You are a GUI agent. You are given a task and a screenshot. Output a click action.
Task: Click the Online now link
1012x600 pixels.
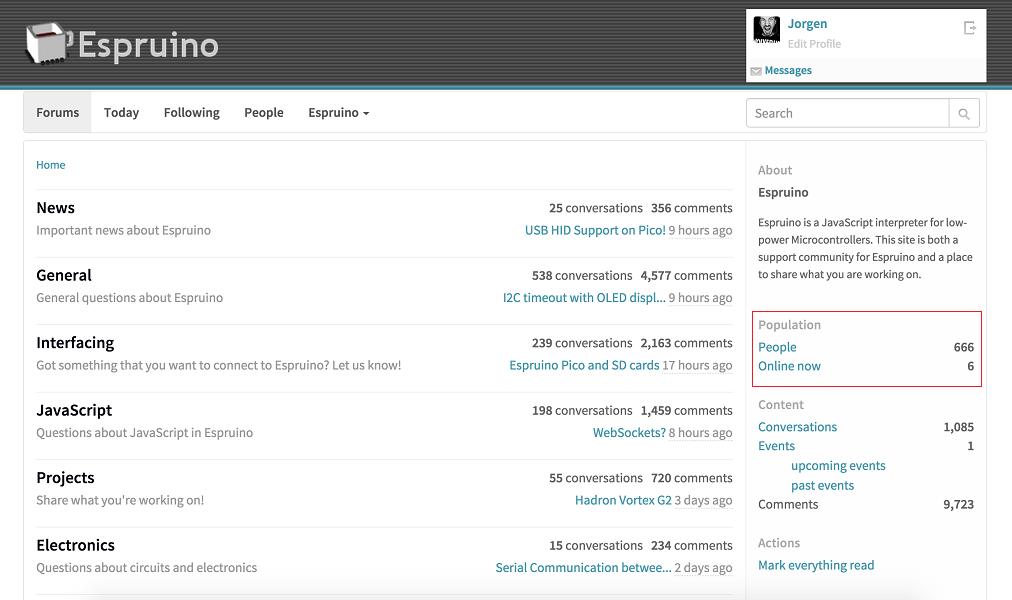[x=789, y=366]
